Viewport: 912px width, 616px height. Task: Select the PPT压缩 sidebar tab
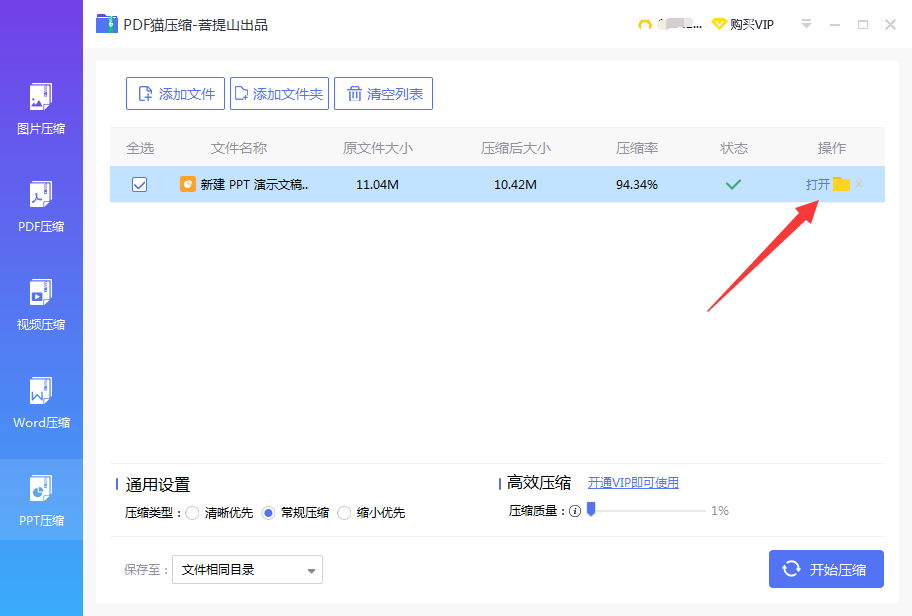point(41,500)
